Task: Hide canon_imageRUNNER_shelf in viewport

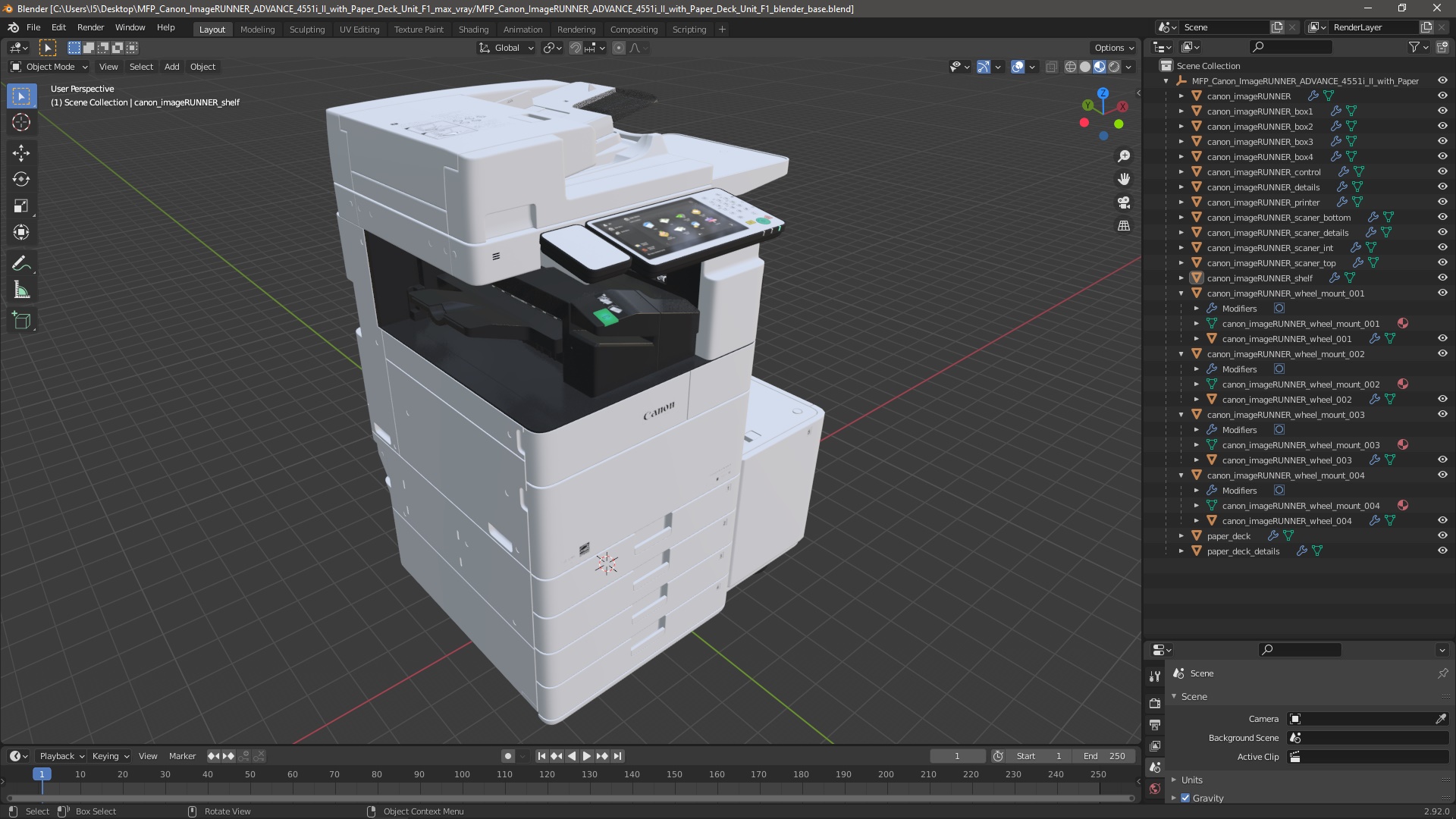Action: pyautogui.click(x=1442, y=278)
